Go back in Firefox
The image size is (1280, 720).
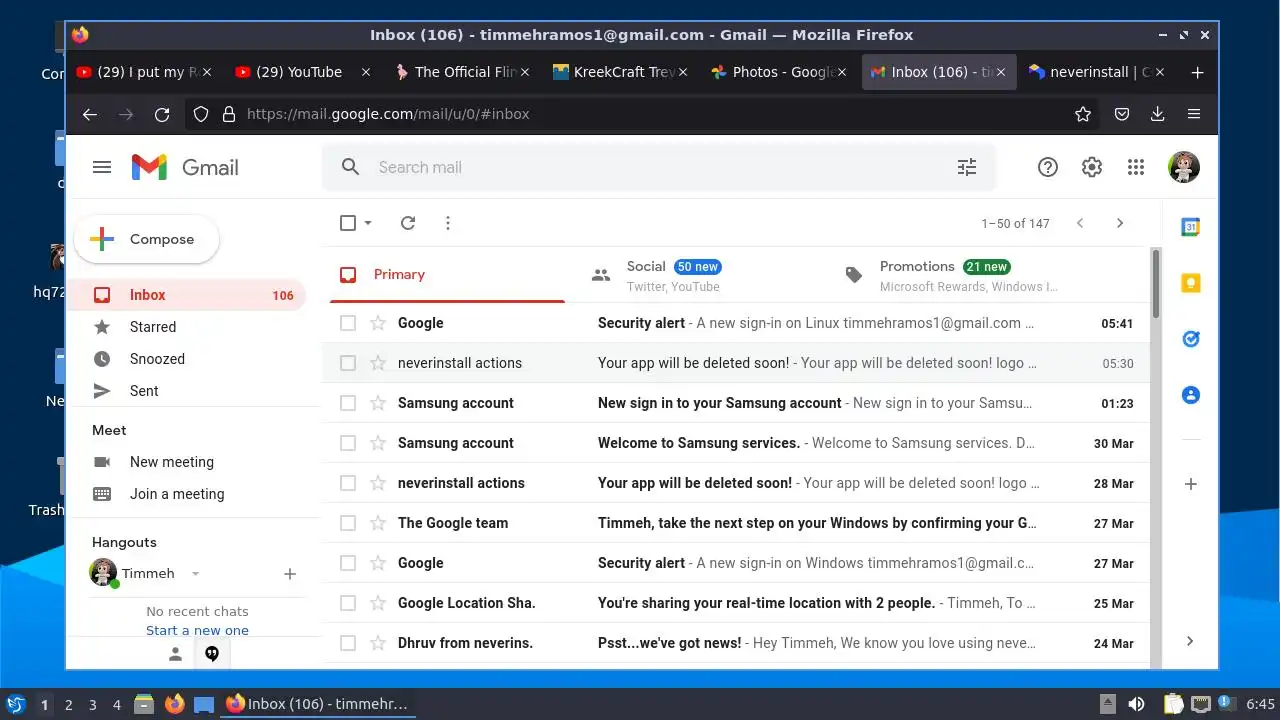[x=90, y=114]
